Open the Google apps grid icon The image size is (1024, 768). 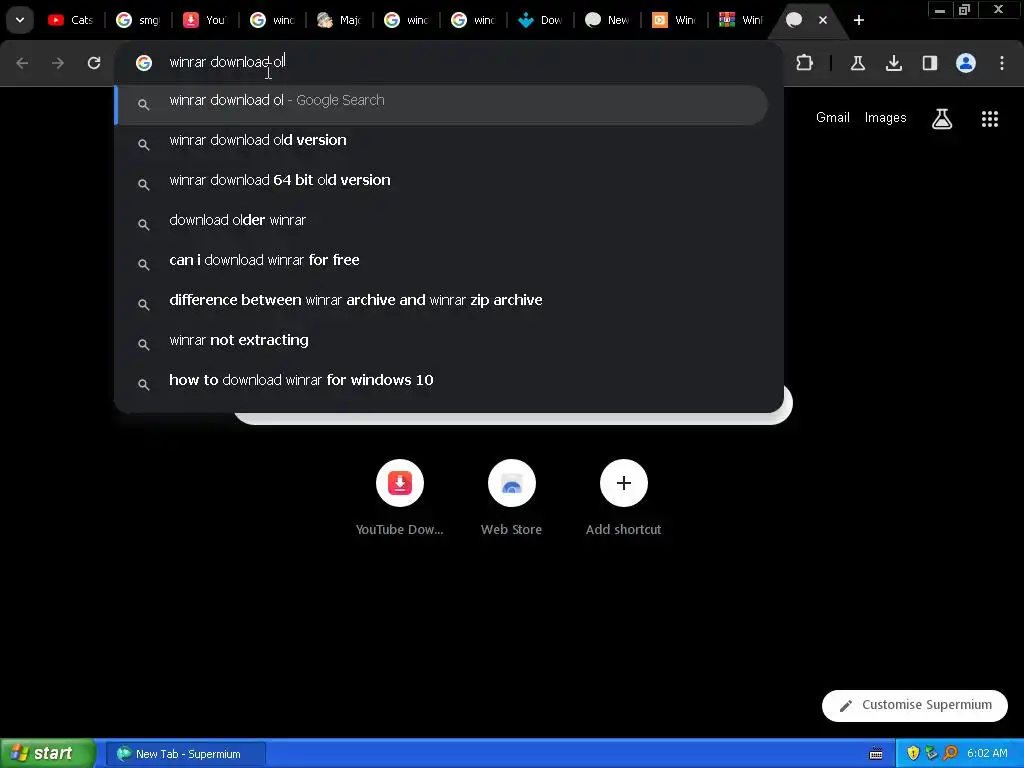tap(989, 119)
